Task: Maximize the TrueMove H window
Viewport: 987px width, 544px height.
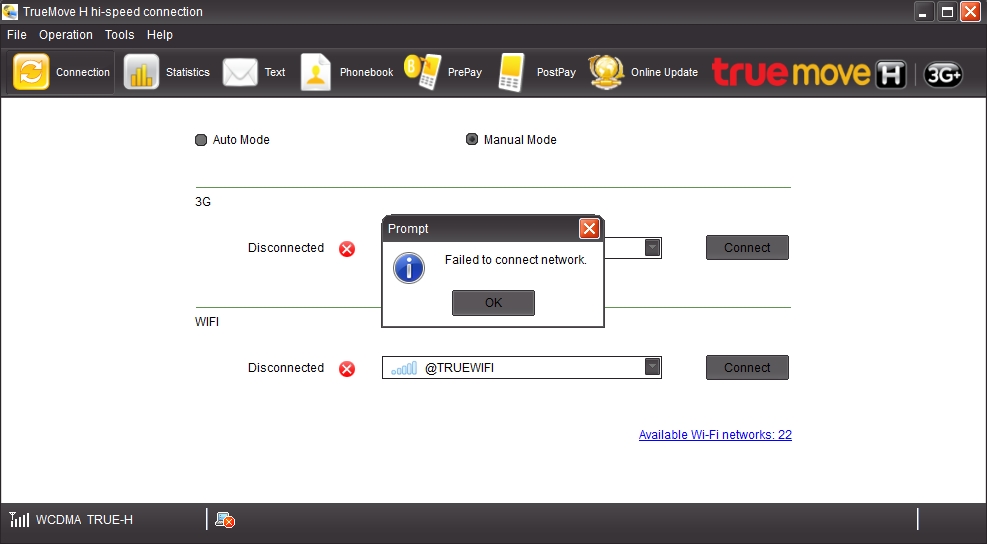Action: [x=947, y=12]
